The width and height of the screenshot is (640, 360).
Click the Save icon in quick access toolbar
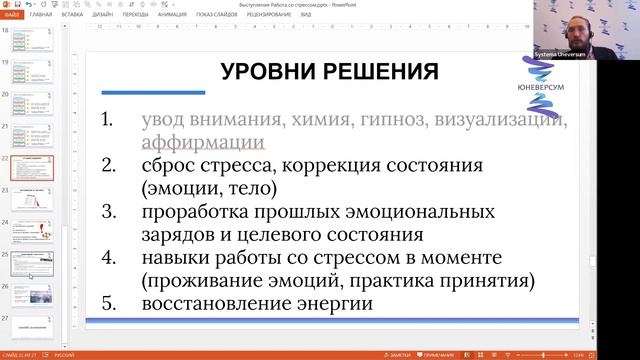(x=18, y=4)
